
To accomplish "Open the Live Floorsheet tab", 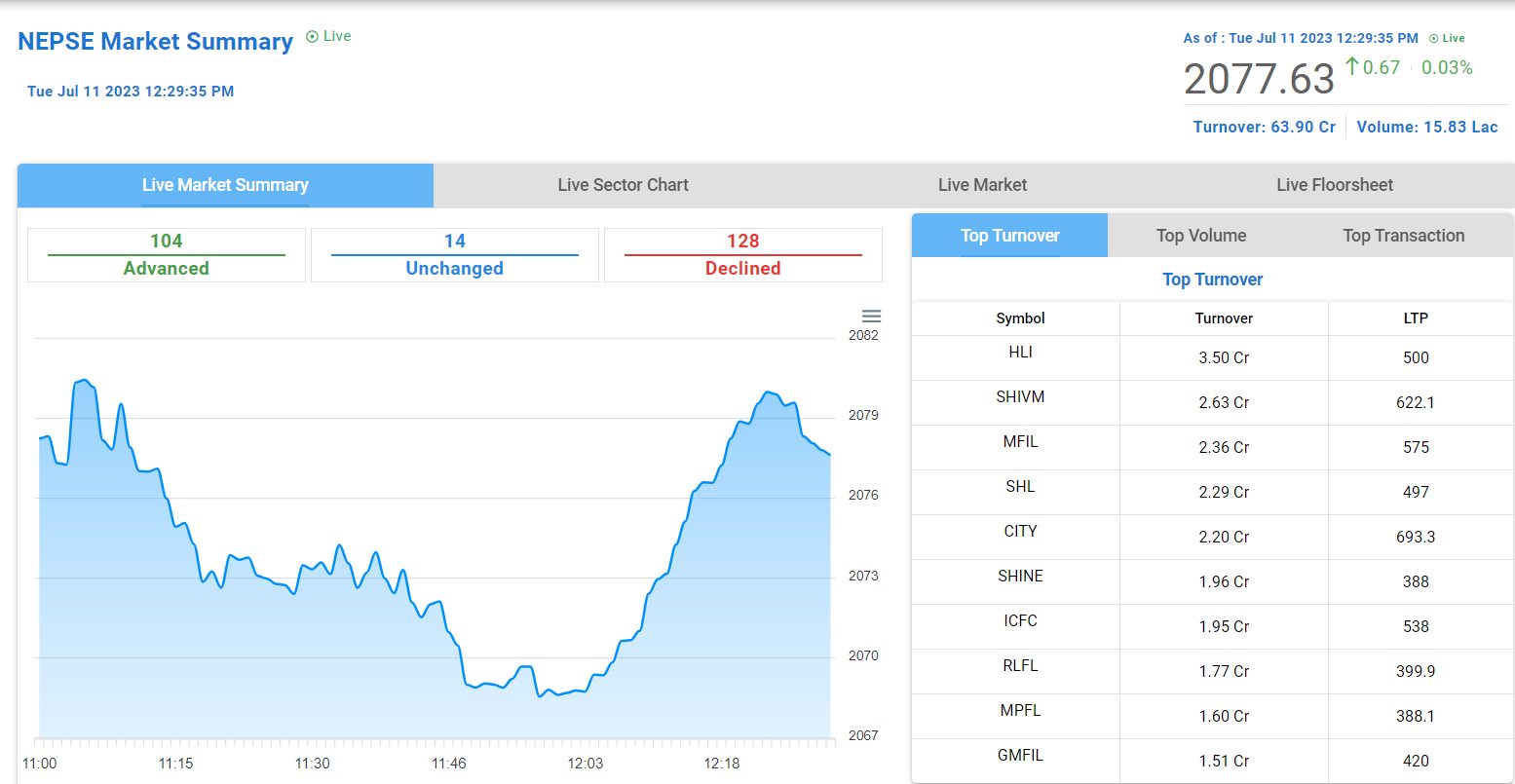I will [x=1335, y=185].
